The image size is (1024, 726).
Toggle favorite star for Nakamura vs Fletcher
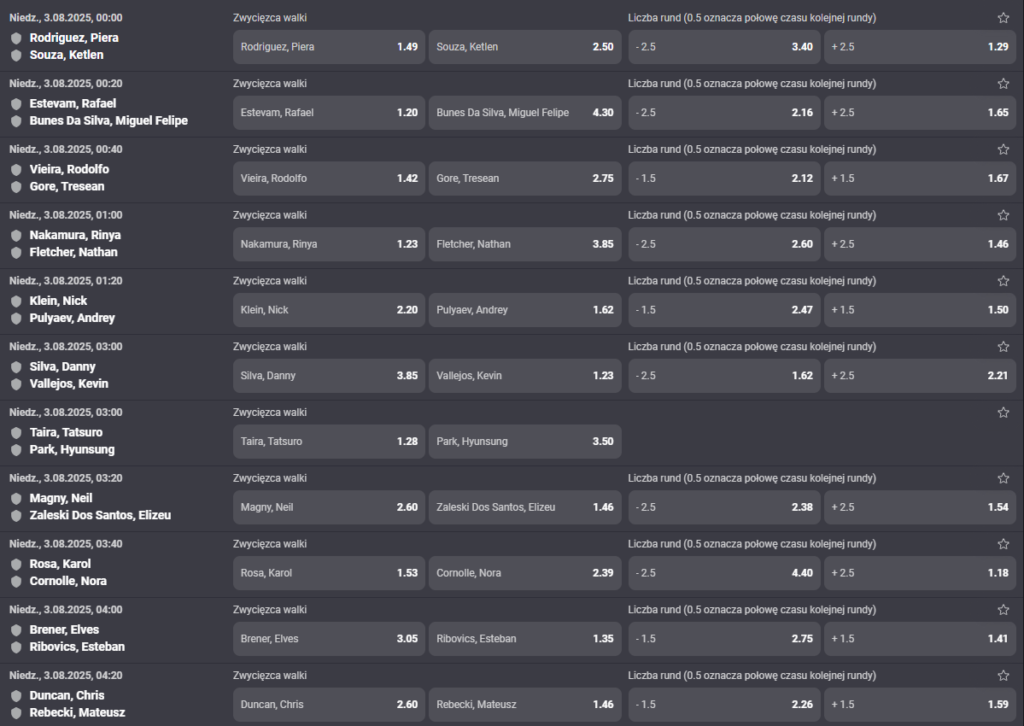tap(1003, 215)
